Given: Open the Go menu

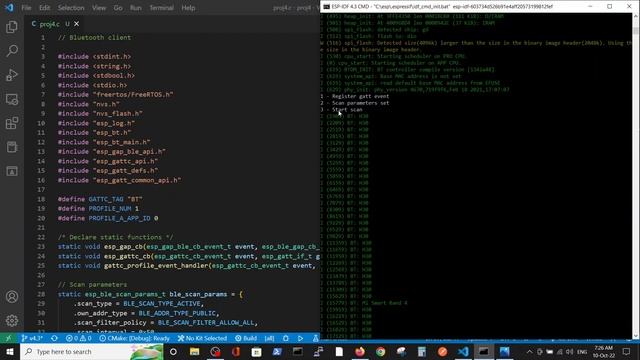Looking at the screenshot, I should click(x=118, y=8).
